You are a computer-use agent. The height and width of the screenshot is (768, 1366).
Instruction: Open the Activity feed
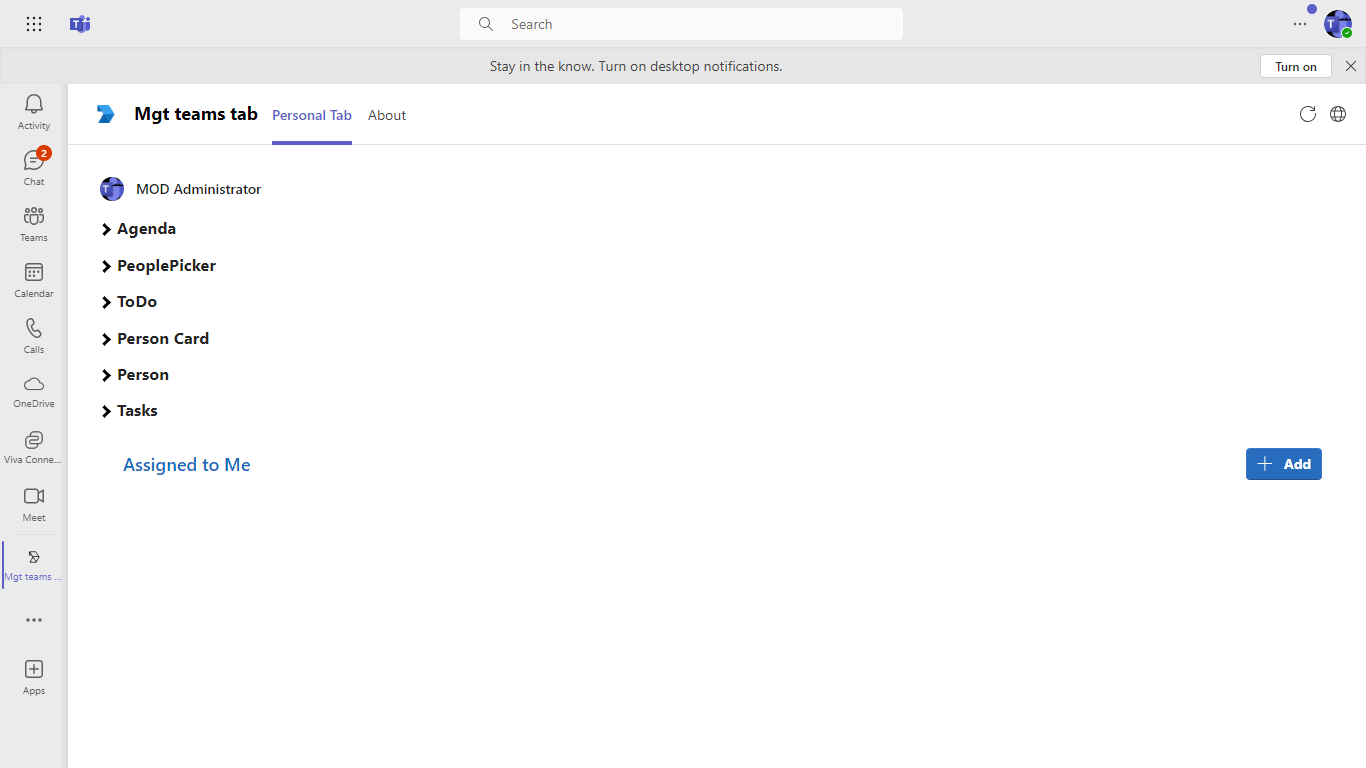click(34, 112)
